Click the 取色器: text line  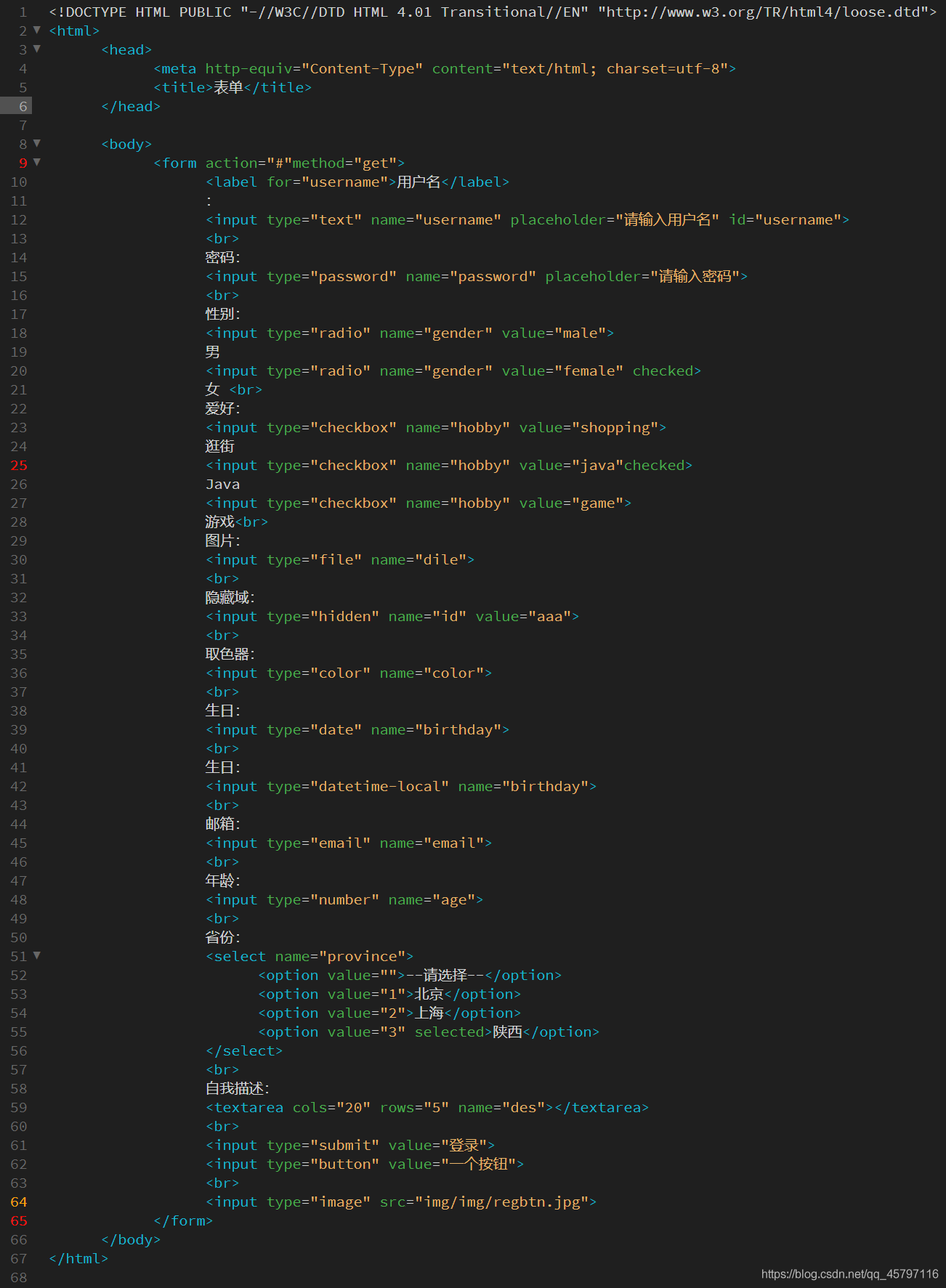point(230,654)
